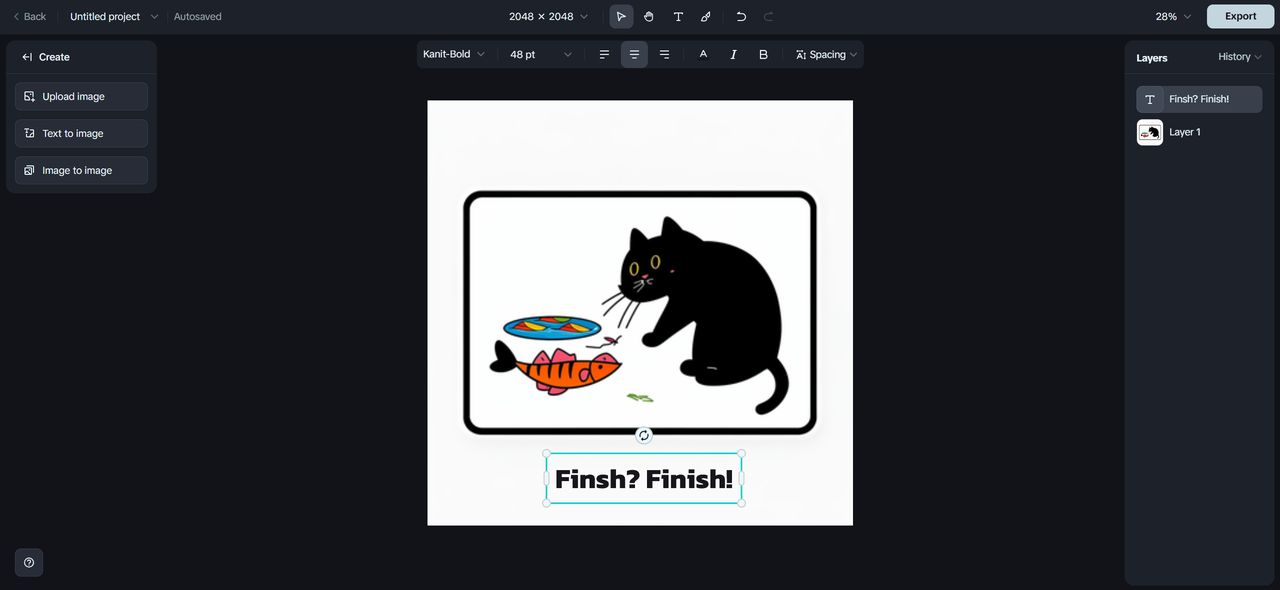Align text to the right

coord(664,55)
